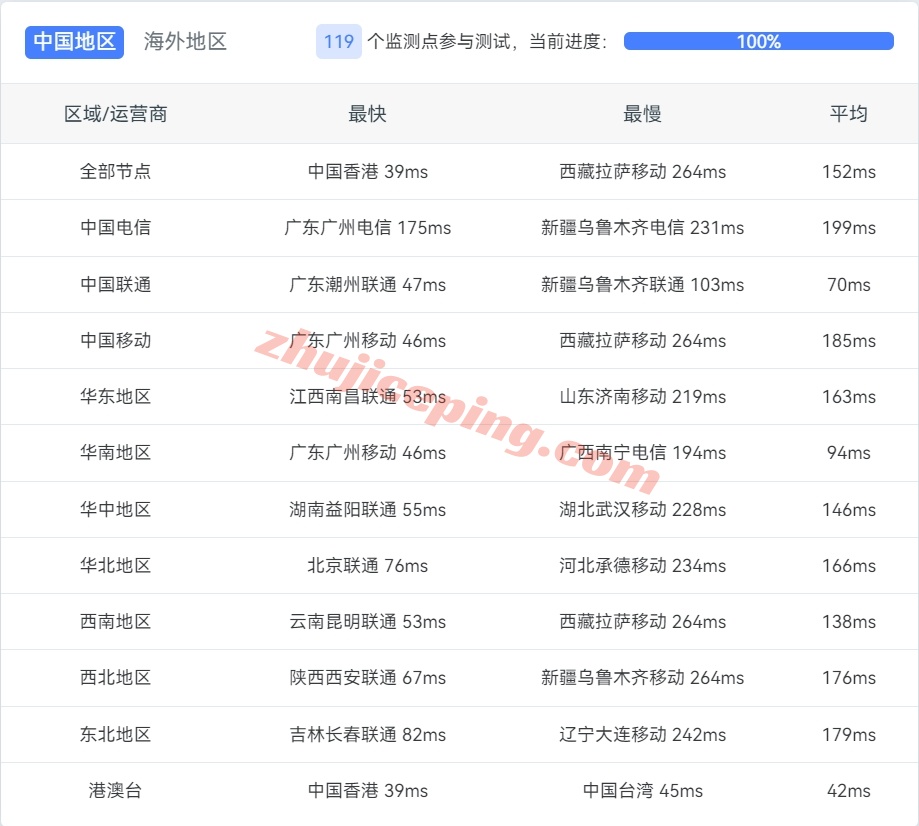Select the 中国地区 tab

pyautogui.click(x=74, y=42)
